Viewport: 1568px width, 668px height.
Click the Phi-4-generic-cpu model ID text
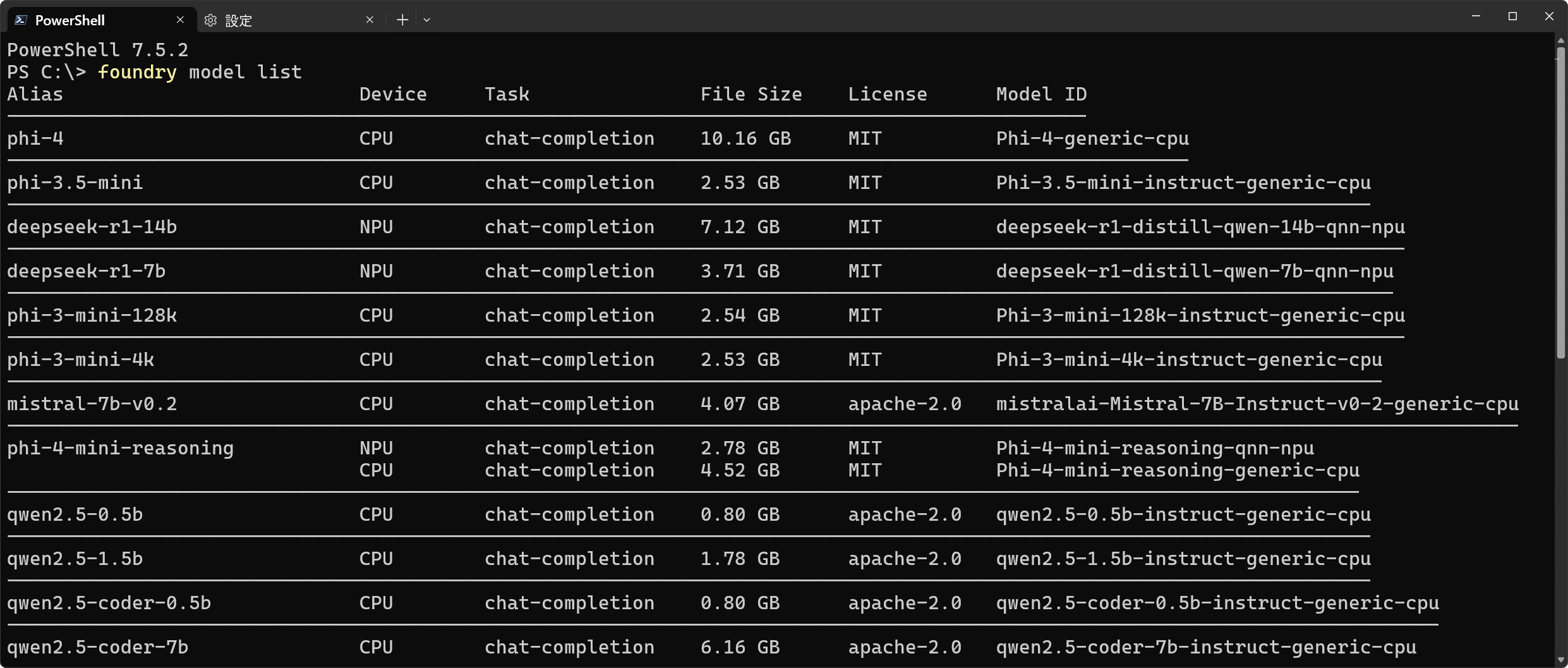point(1092,138)
